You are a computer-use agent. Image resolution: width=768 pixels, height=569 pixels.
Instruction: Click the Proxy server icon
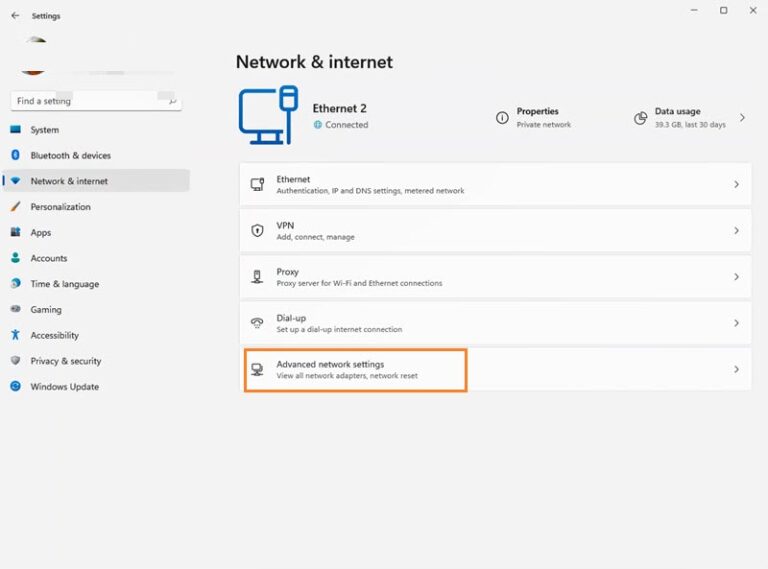click(x=257, y=277)
